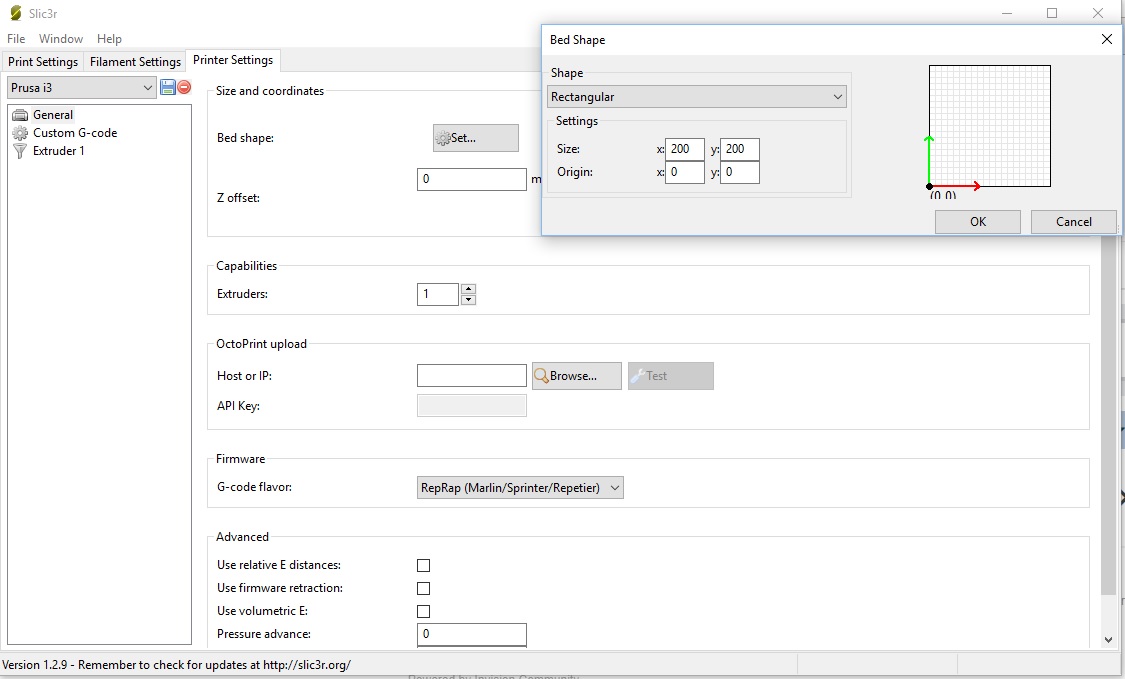Click the version status bar text
Screen dimensions: 1125x679
coord(176,665)
